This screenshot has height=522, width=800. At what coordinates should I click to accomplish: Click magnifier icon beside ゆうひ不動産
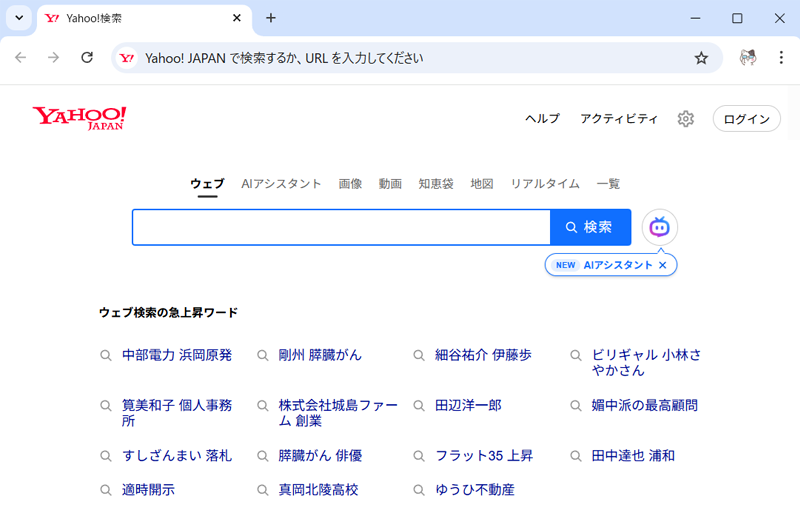click(419, 490)
